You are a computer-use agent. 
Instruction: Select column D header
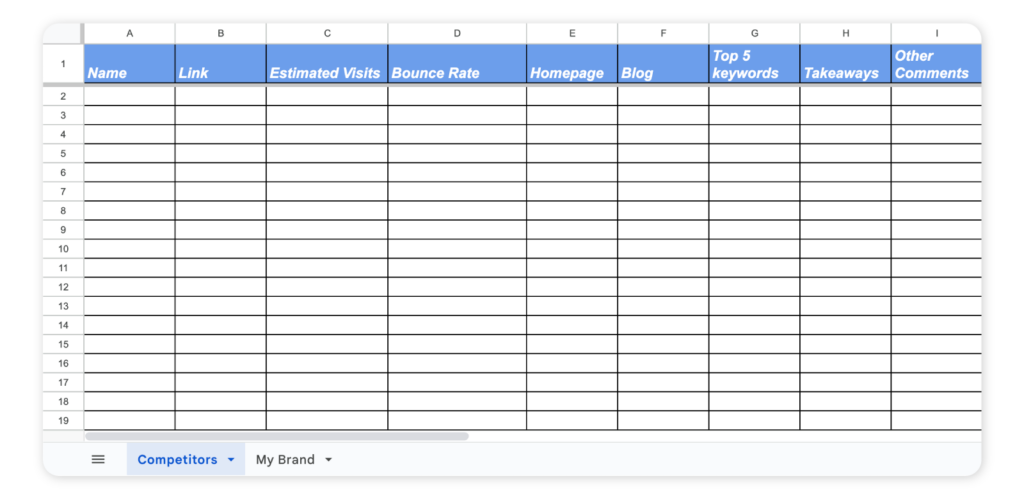click(x=457, y=33)
